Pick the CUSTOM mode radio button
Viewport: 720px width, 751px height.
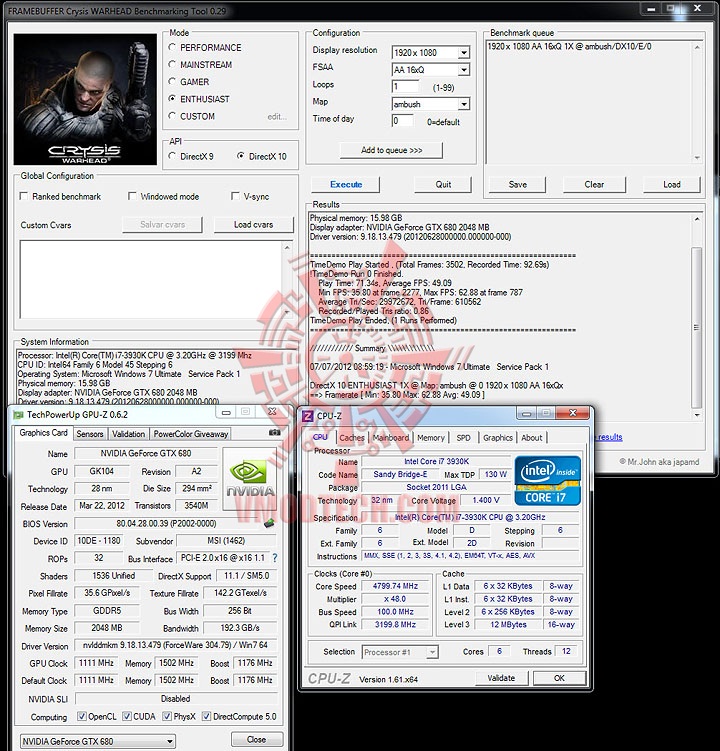172,116
